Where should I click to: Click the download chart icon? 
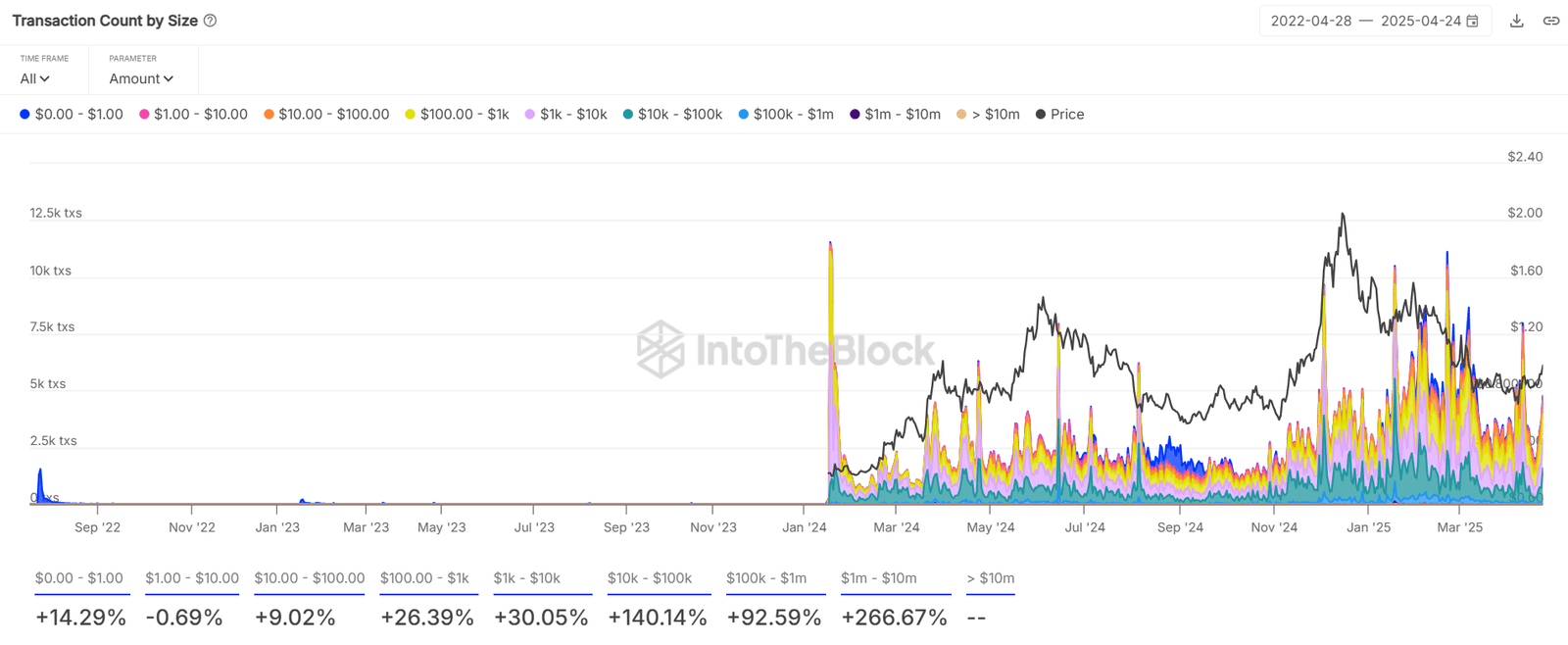[x=1516, y=21]
